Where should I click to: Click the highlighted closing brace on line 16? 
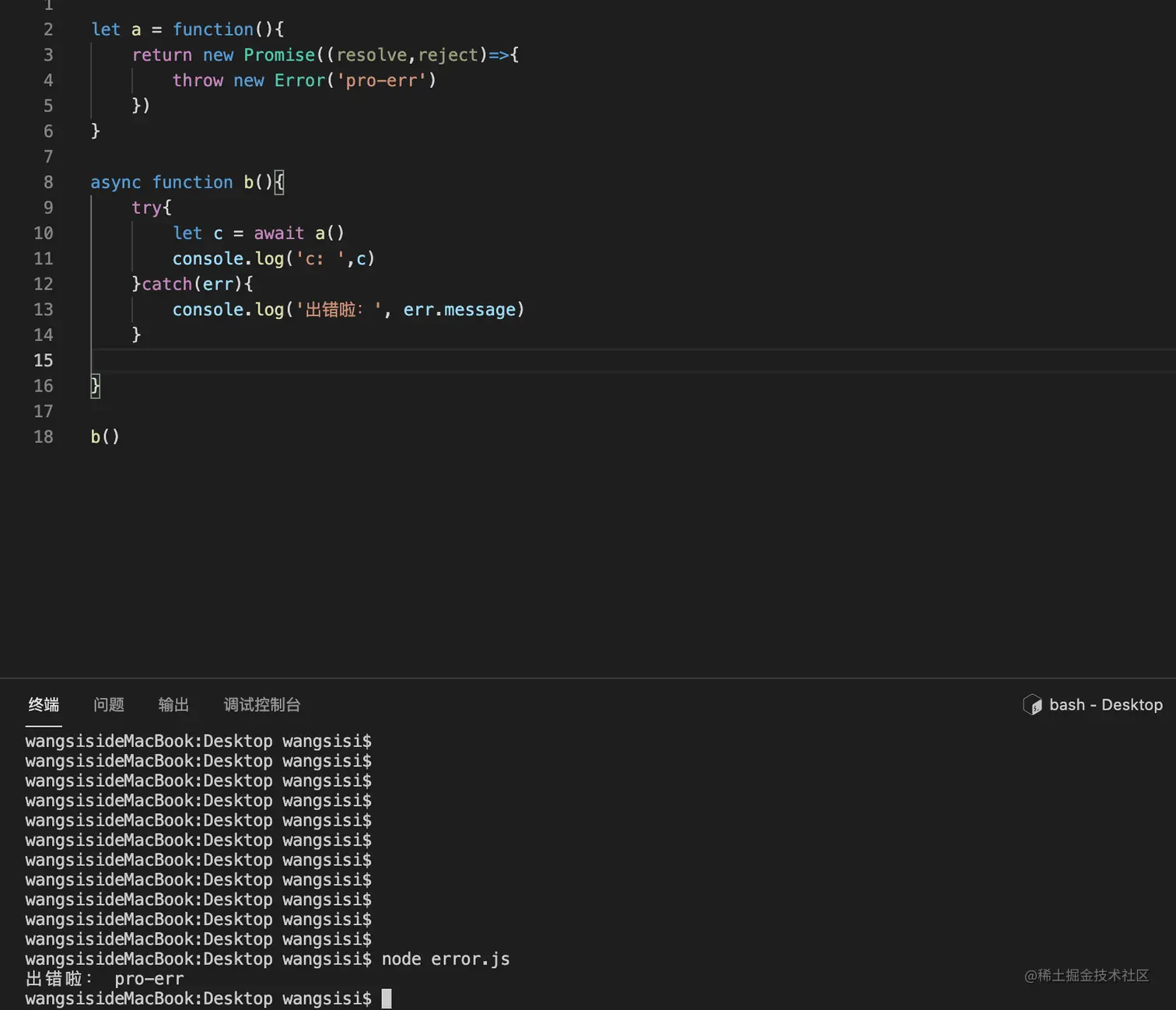tap(96, 386)
